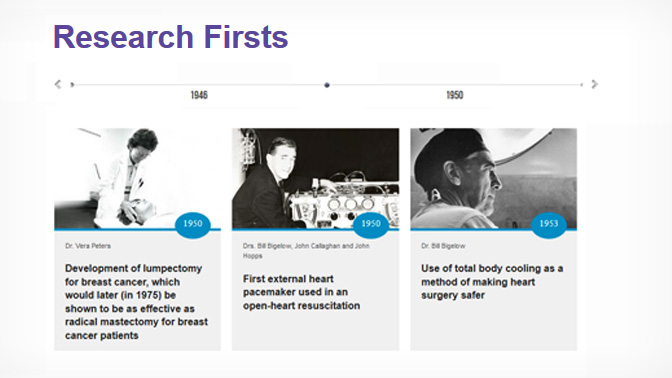Open the Development of lumpectomy description

point(136,302)
